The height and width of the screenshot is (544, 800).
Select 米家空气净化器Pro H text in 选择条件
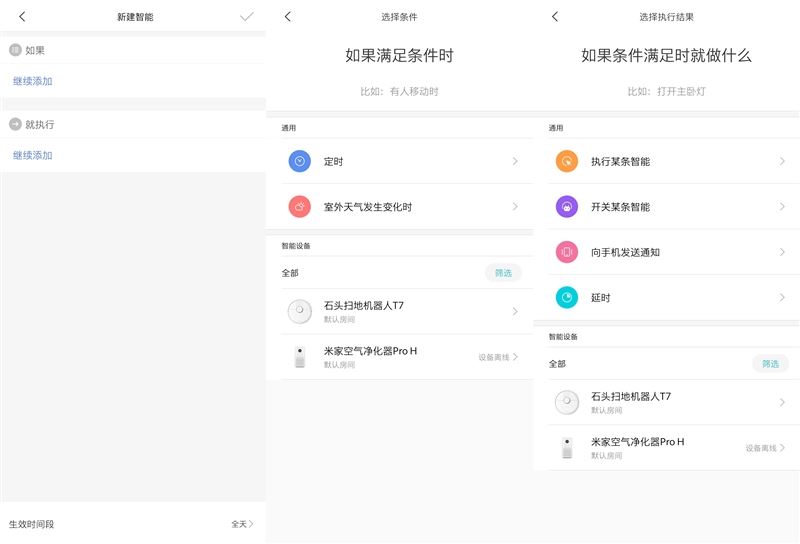click(x=370, y=351)
